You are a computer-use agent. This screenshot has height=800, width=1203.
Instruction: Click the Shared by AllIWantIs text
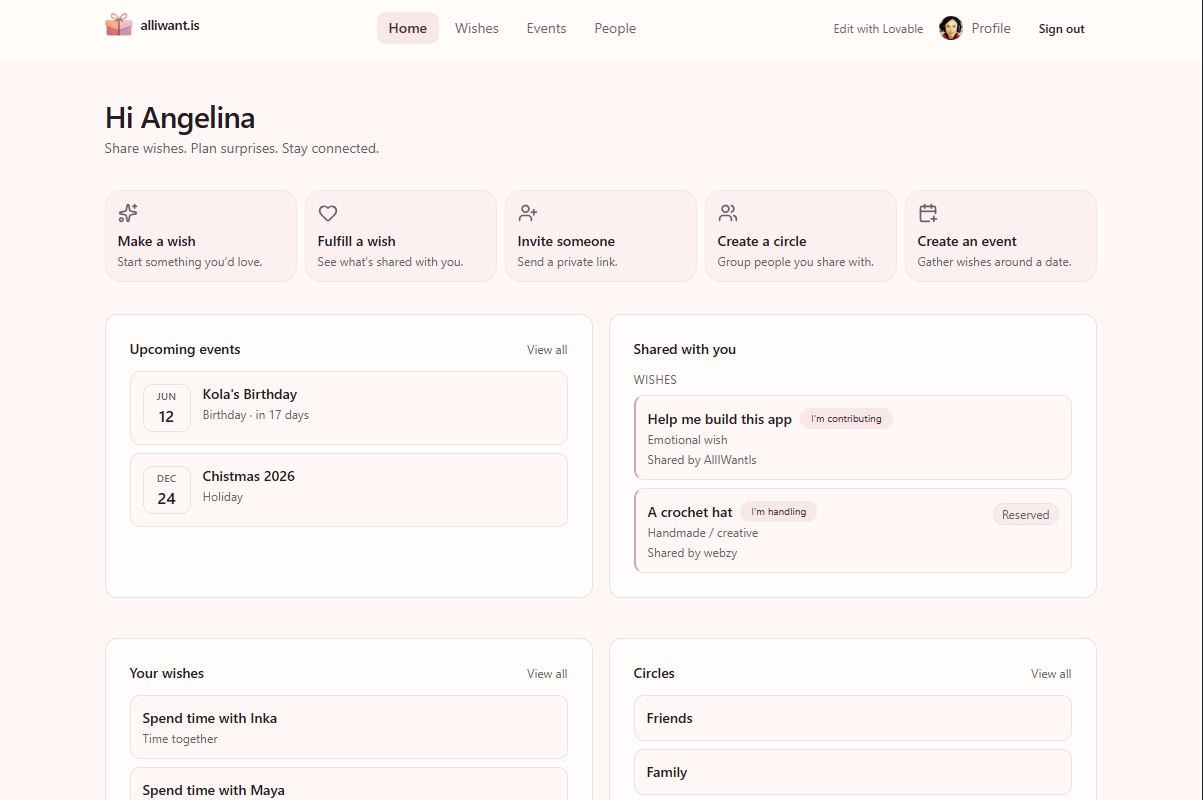point(702,460)
